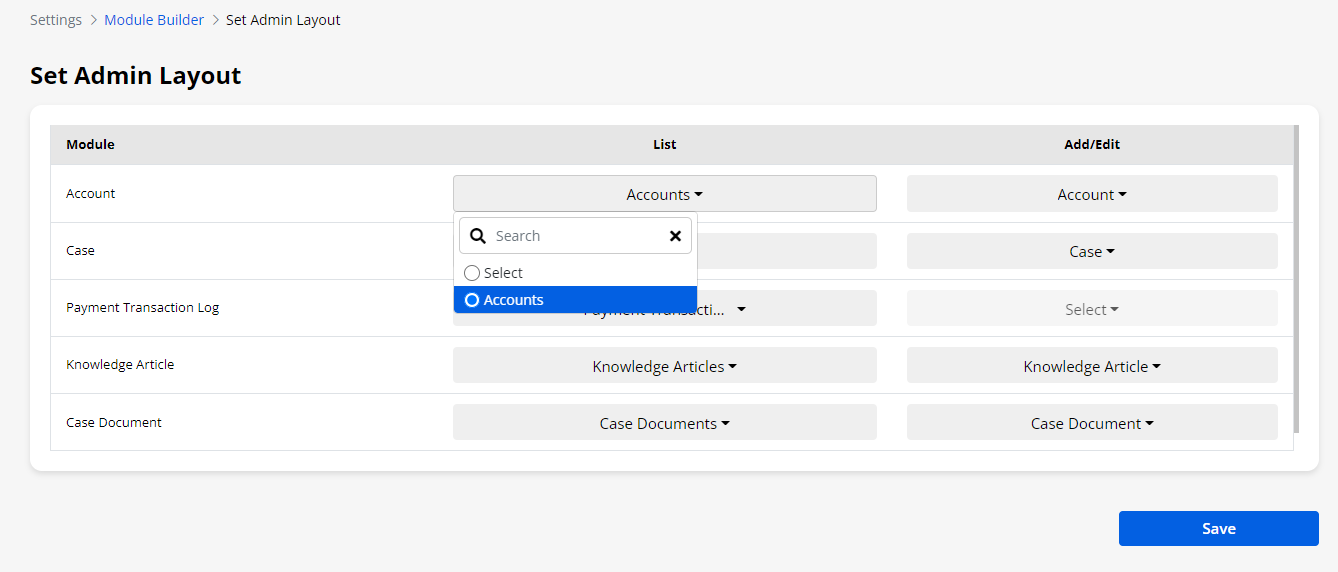Image resolution: width=1338 pixels, height=572 pixels.
Task: Click the magnifier icon in dropdown search
Action: (478, 236)
